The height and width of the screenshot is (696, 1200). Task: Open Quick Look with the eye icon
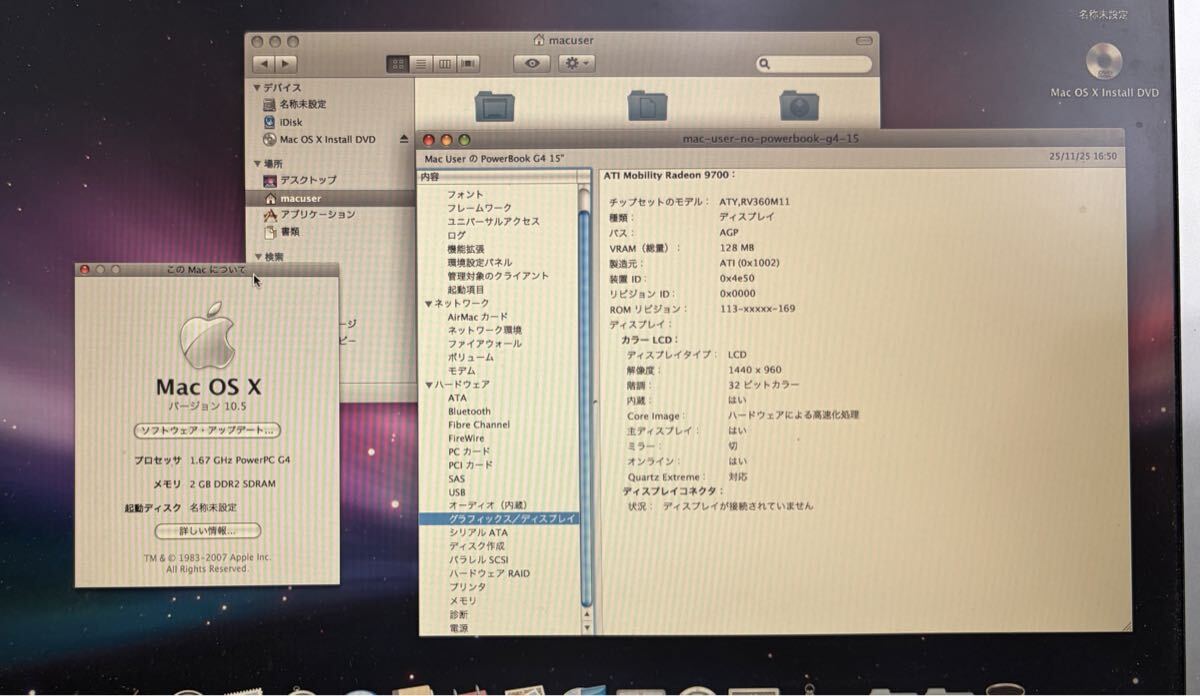pos(531,63)
